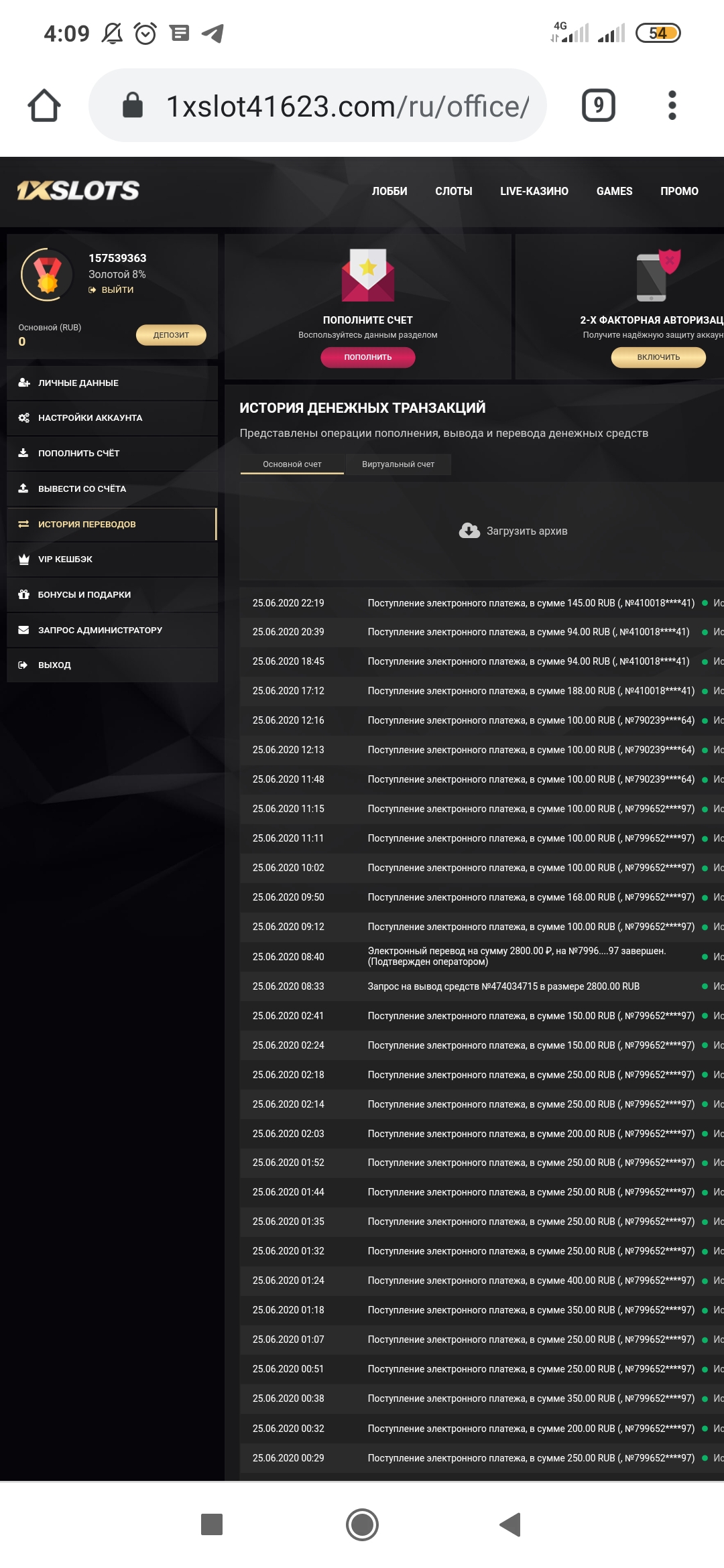Open the LIVE-КАЗИНО menu item
Viewport: 724px width, 1568px height.
(x=534, y=192)
